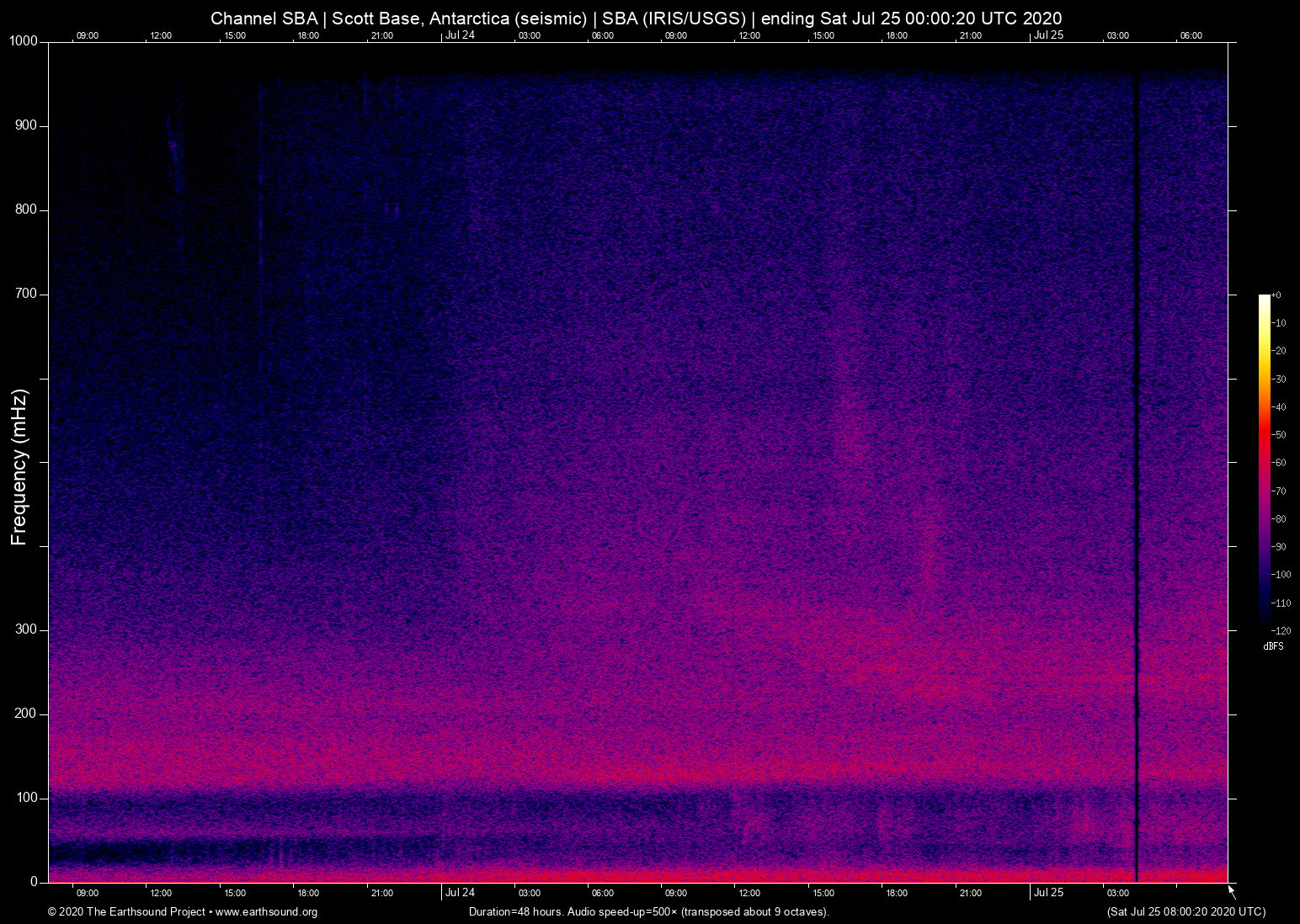Click the Jul 25 label on bottom timeline

[x=1050, y=893]
